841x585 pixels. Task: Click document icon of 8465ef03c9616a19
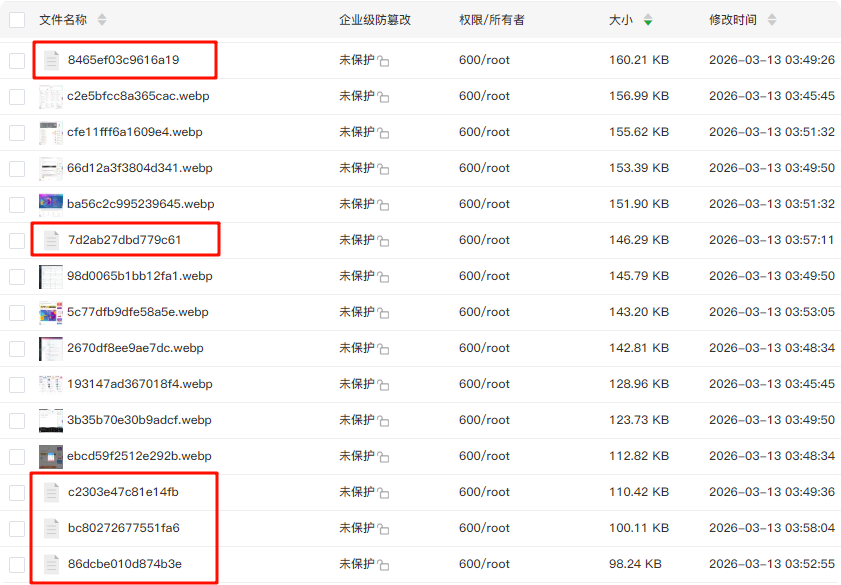click(x=51, y=60)
